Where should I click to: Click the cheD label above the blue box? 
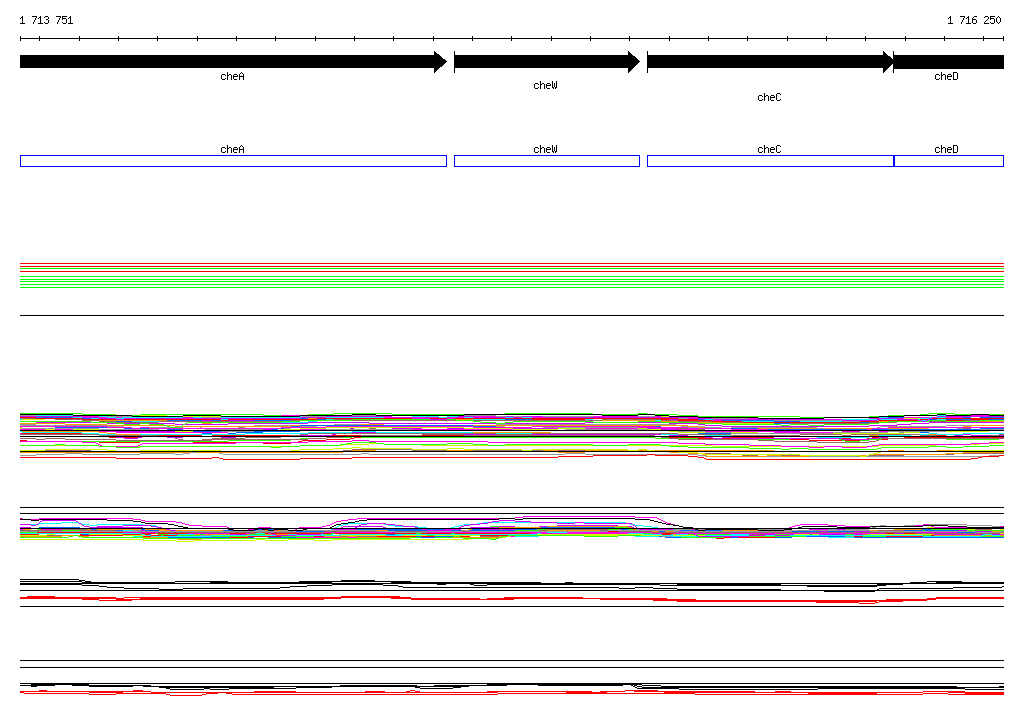[x=946, y=150]
